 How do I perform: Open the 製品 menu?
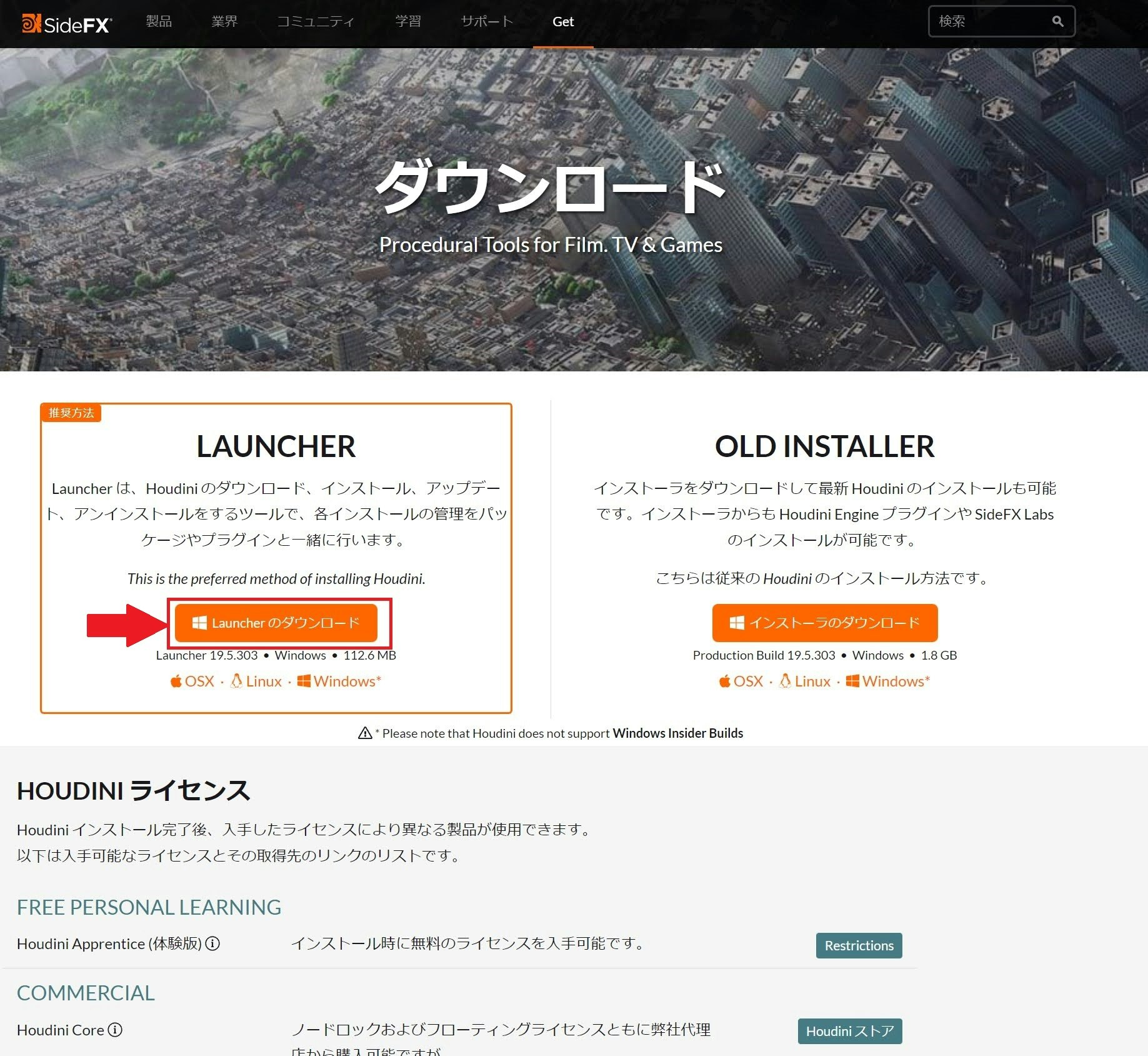(158, 21)
